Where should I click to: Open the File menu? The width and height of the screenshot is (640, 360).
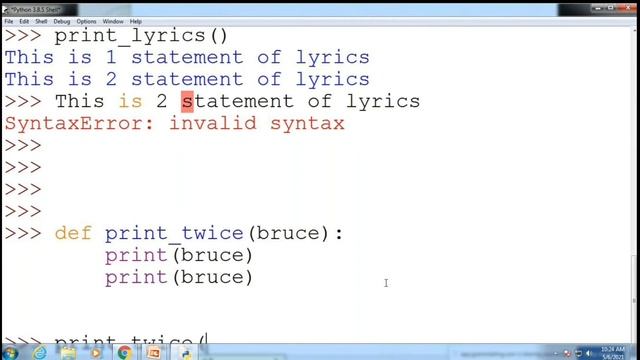[9, 21]
